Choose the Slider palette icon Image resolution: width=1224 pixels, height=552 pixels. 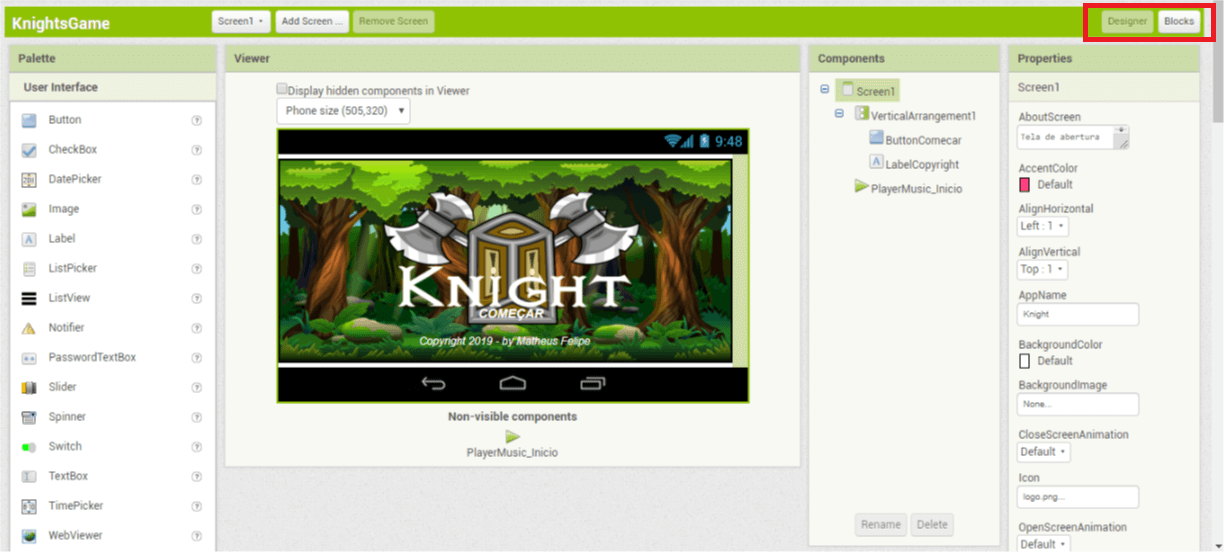coord(29,387)
